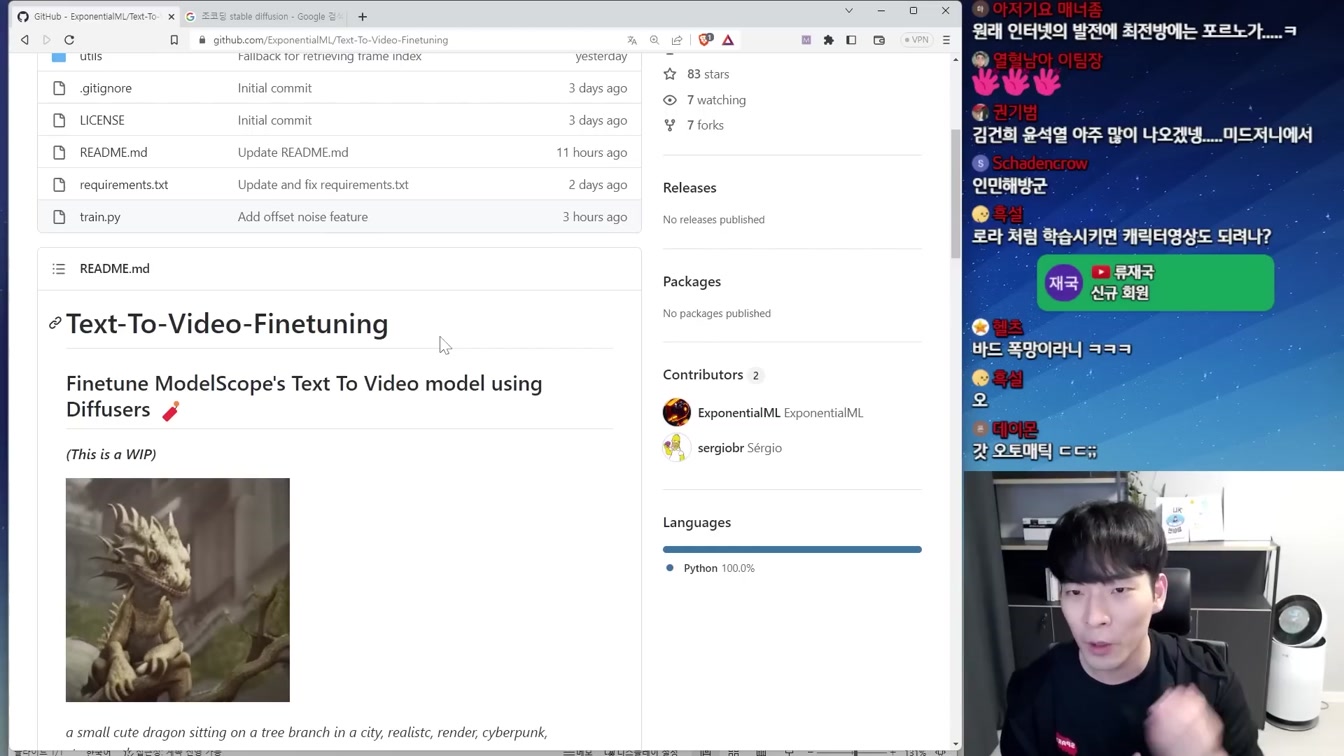The height and width of the screenshot is (756, 1344).
Task: Open the Contributors section heading
Action: pyautogui.click(x=703, y=374)
